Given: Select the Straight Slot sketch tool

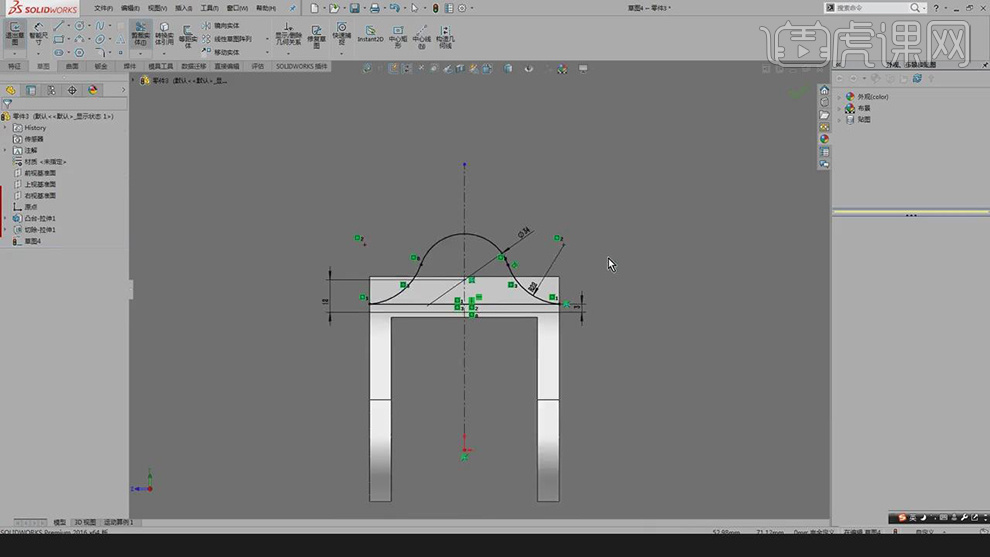Looking at the screenshot, I should (59, 52).
